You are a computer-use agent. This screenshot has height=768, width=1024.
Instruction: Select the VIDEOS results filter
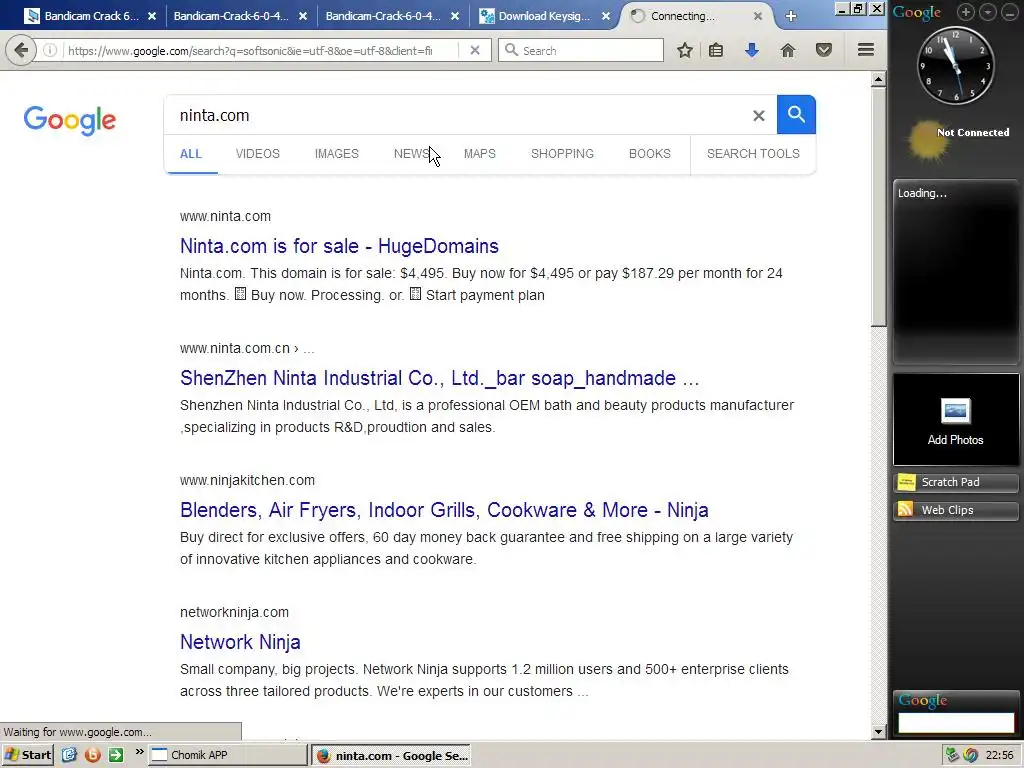pos(257,154)
